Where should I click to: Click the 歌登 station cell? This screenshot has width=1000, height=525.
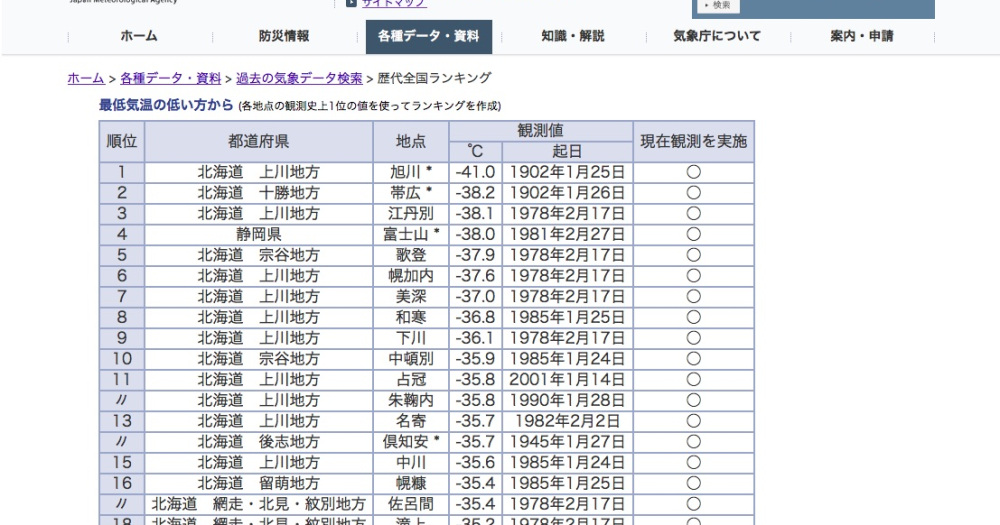click(411, 255)
